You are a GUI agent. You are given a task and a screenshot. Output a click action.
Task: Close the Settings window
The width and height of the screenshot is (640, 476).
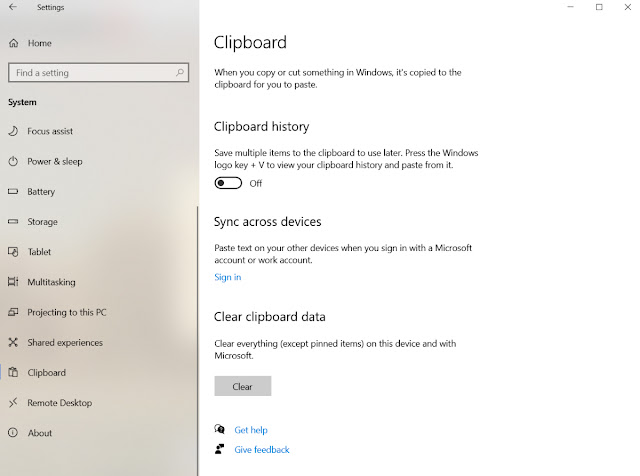[x=627, y=7]
